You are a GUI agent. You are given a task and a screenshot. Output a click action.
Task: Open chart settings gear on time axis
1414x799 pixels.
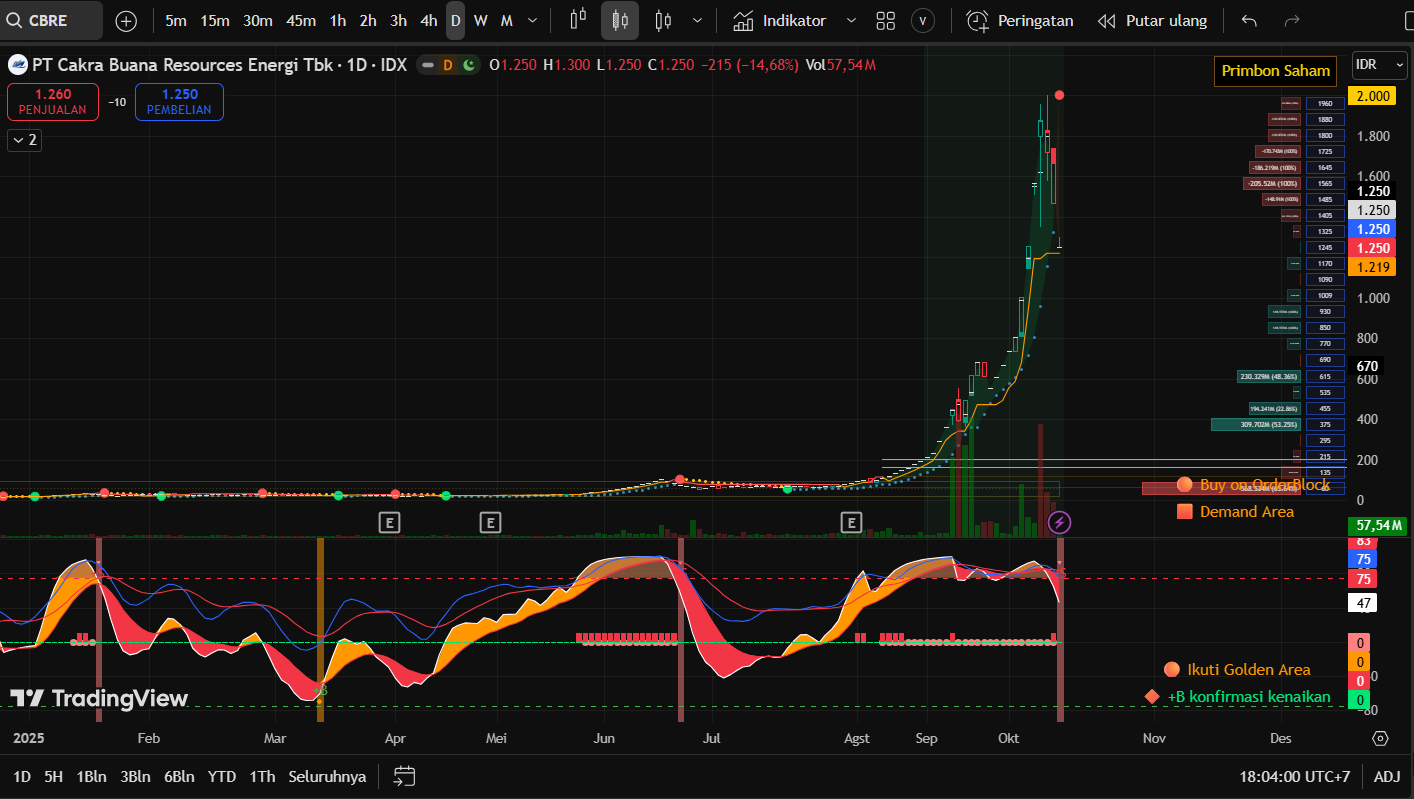pos(1380,738)
